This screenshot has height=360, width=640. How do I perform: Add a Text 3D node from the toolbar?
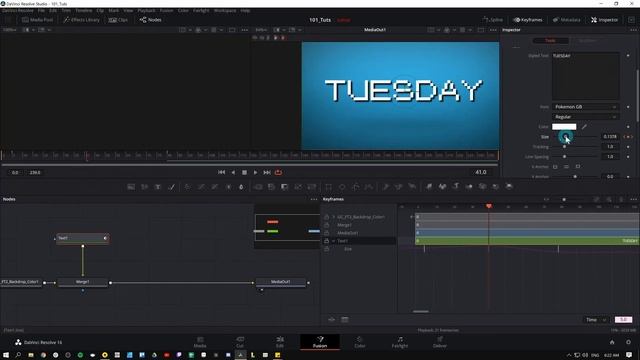tap(456, 187)
